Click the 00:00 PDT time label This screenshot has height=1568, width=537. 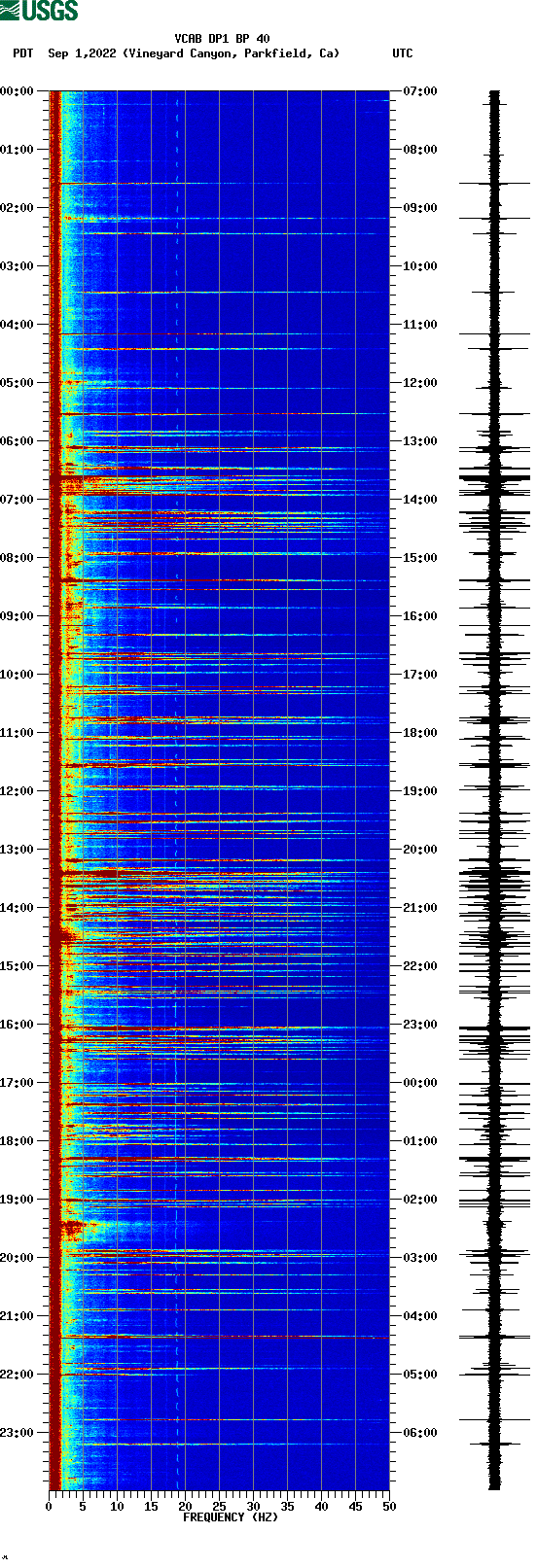pyautogui.click(x=18, y=91)
